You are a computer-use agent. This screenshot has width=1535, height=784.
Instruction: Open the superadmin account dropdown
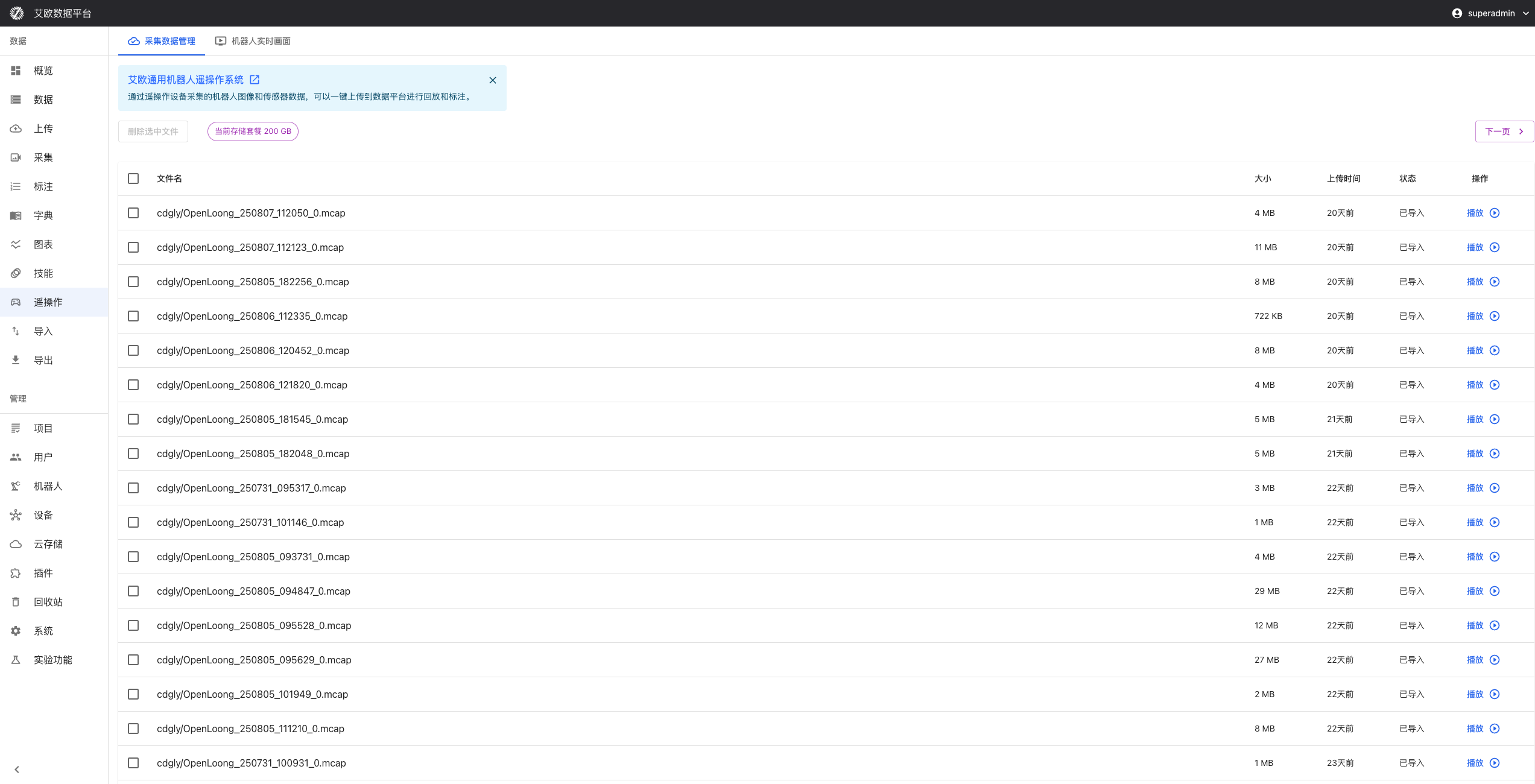1490,13
